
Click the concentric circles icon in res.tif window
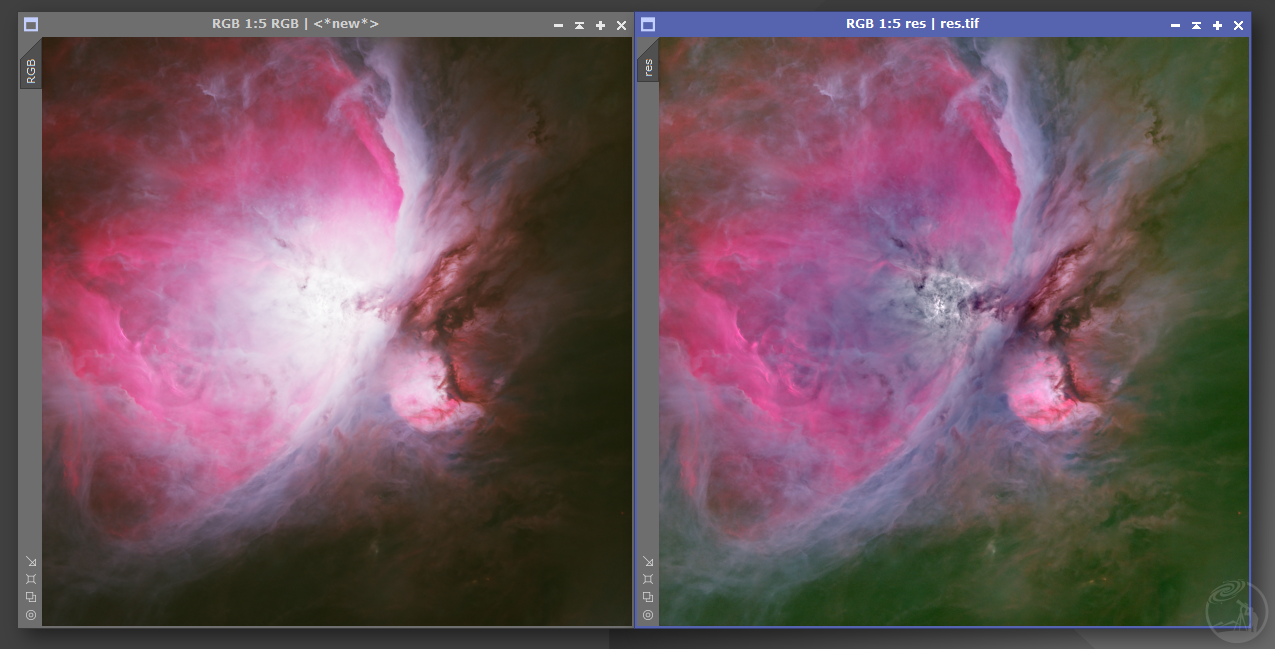tap(648, 615)
